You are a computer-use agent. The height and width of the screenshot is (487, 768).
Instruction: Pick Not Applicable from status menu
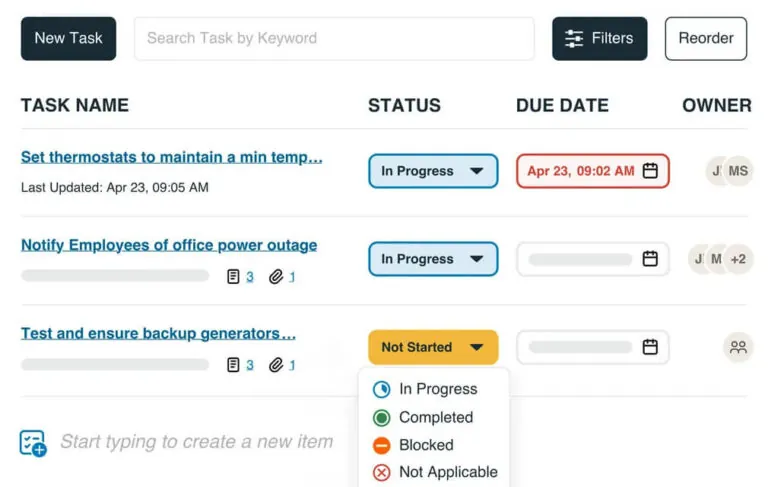[x=447, y=472]
